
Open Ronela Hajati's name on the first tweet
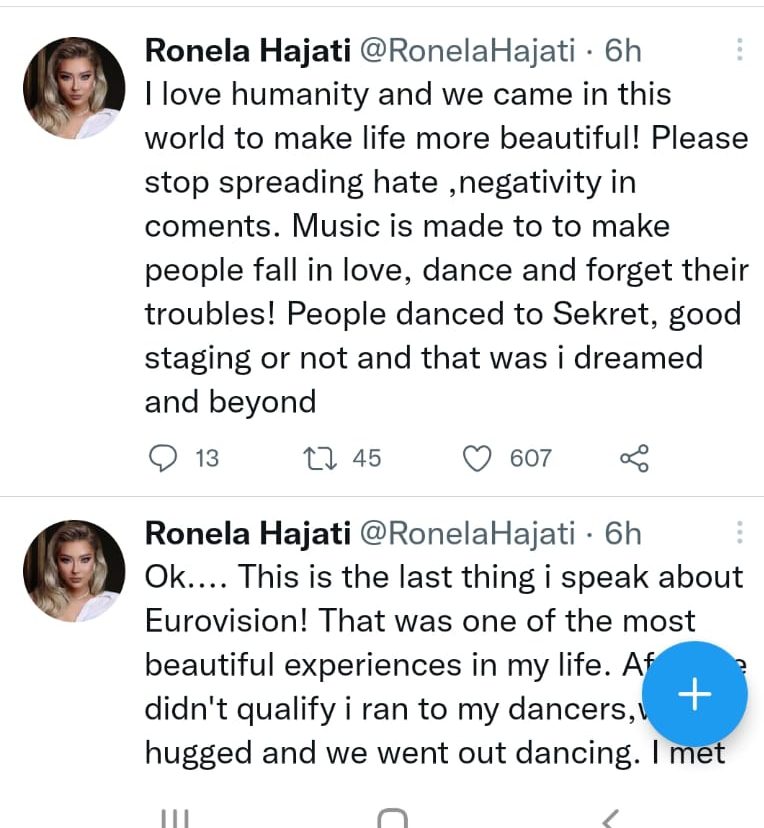(245, 50)
